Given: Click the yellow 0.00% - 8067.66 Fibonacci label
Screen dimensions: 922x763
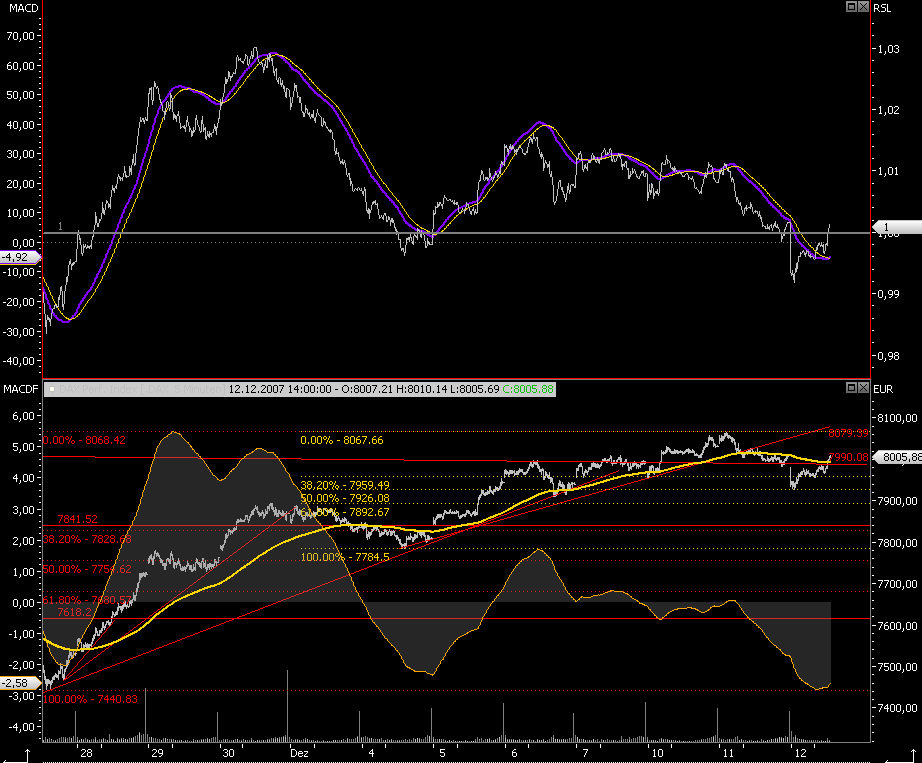Looking at the screenshot, I should pos(342,440).
